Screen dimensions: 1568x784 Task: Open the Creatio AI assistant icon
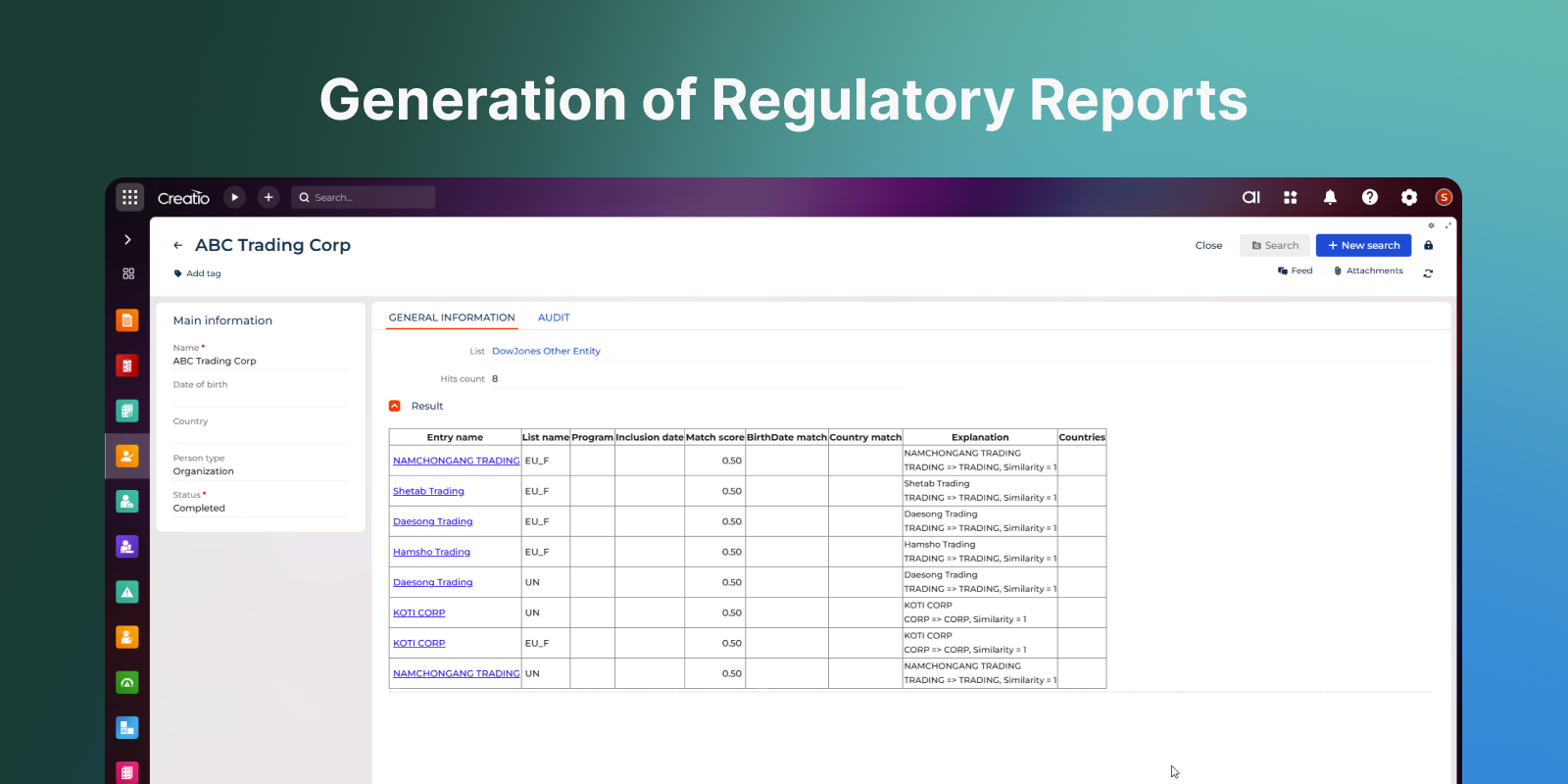click(x=1250, y=197)
